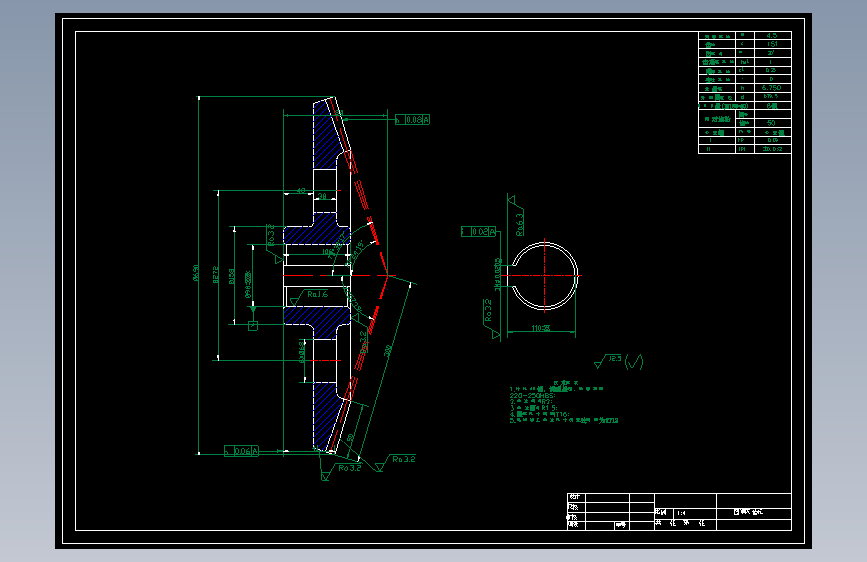The width and height of the screenshot is (867, 562).
Task: Click the keyway circle outline in the bore view
Action: point(545,275)
